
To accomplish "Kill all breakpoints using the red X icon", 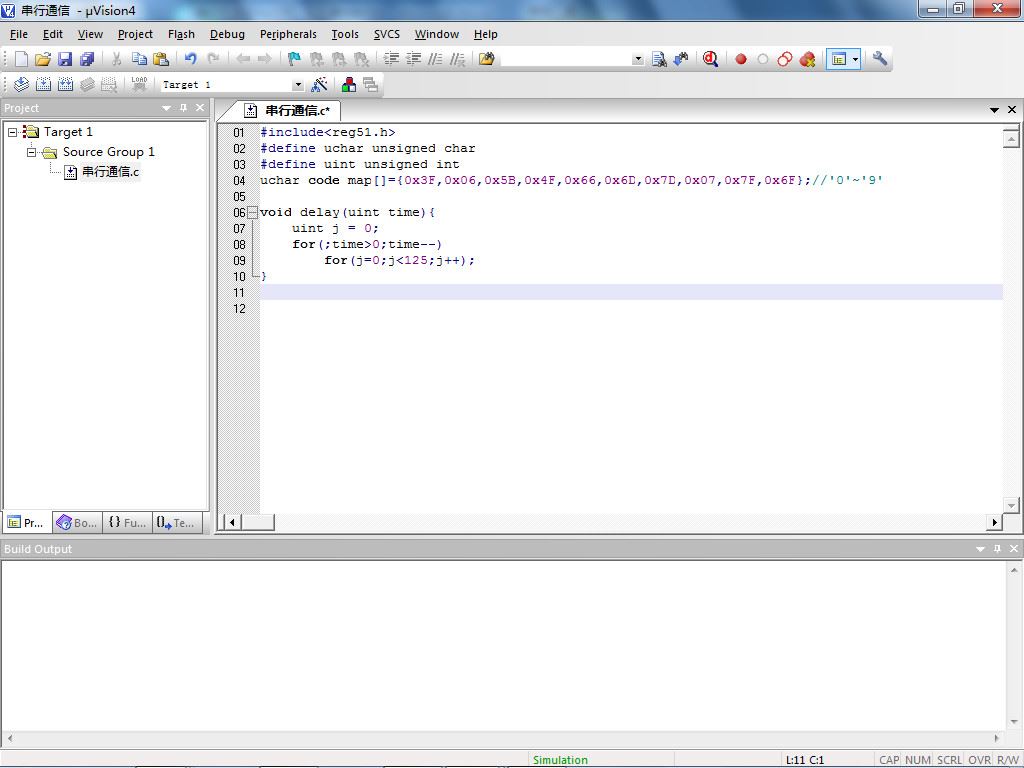I will pyautogui.click(x=807, y=59).
